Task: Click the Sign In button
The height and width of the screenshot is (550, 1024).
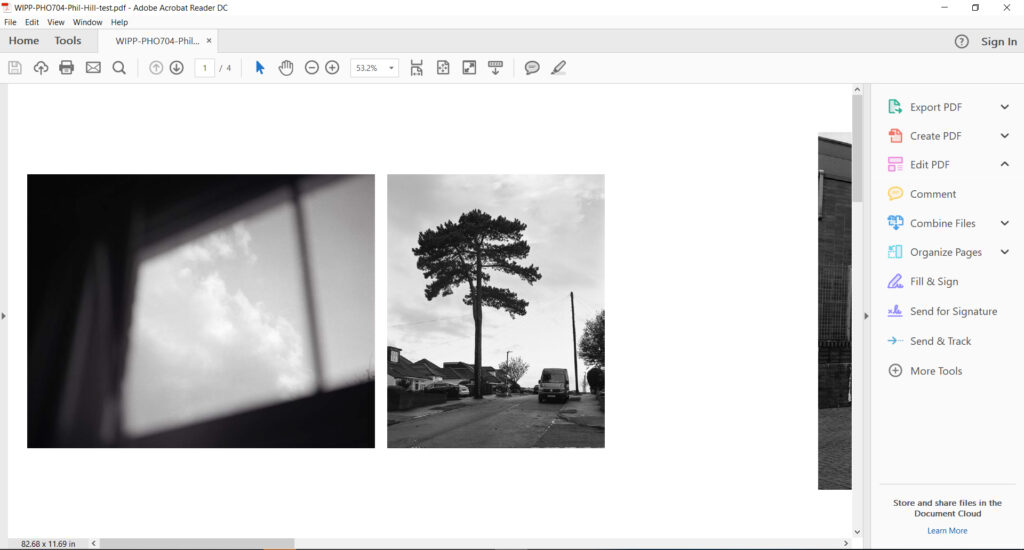Action: click(x=999, y=41)
